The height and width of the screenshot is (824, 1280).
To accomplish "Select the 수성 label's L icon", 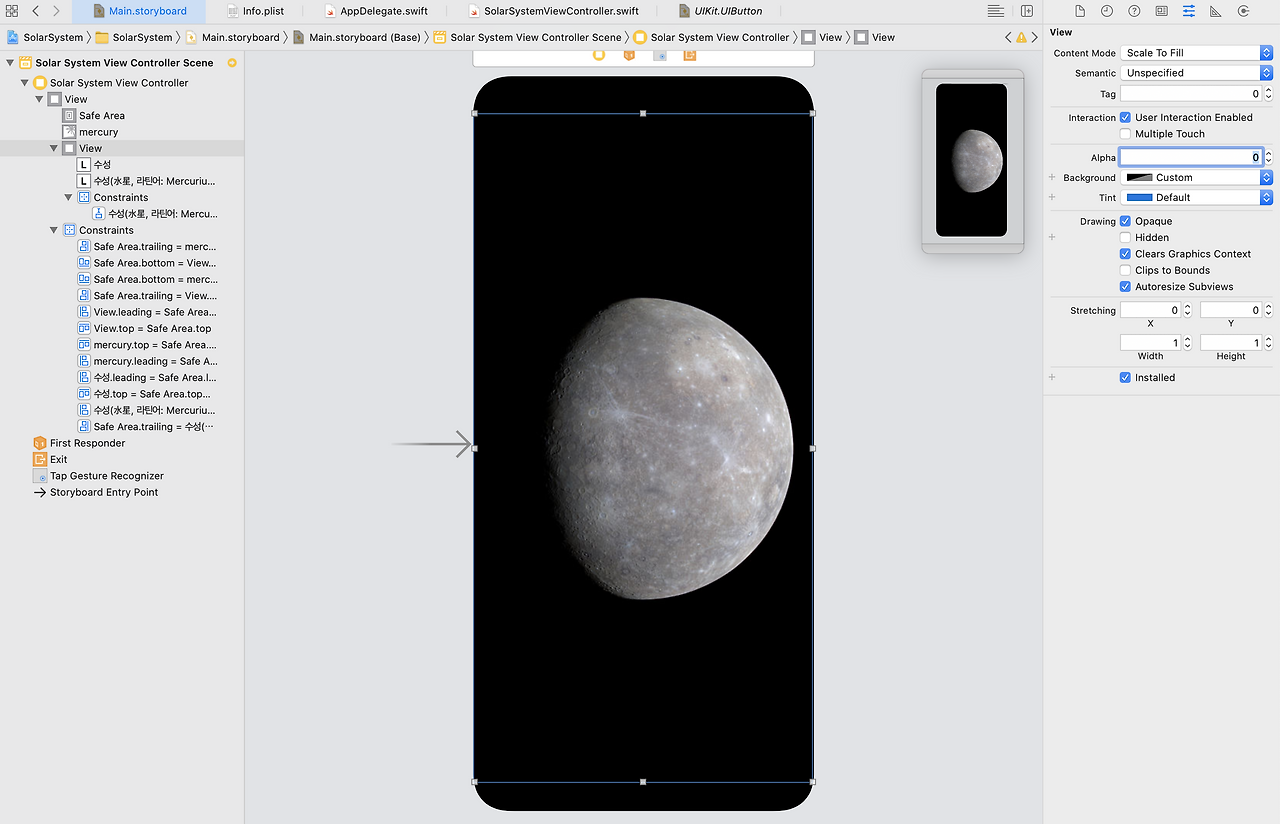I will point(84,164).
